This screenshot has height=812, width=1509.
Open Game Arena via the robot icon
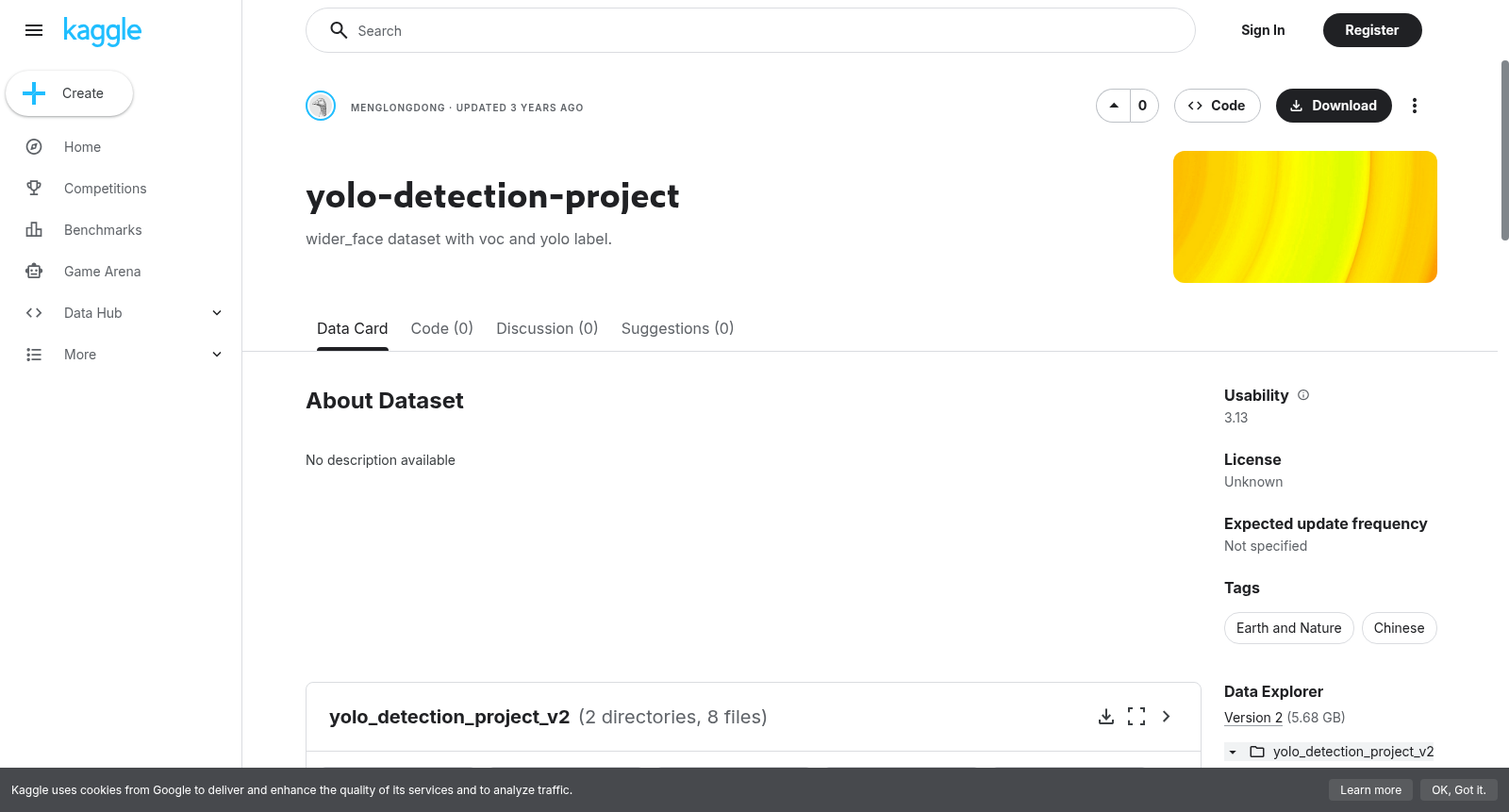34,272
